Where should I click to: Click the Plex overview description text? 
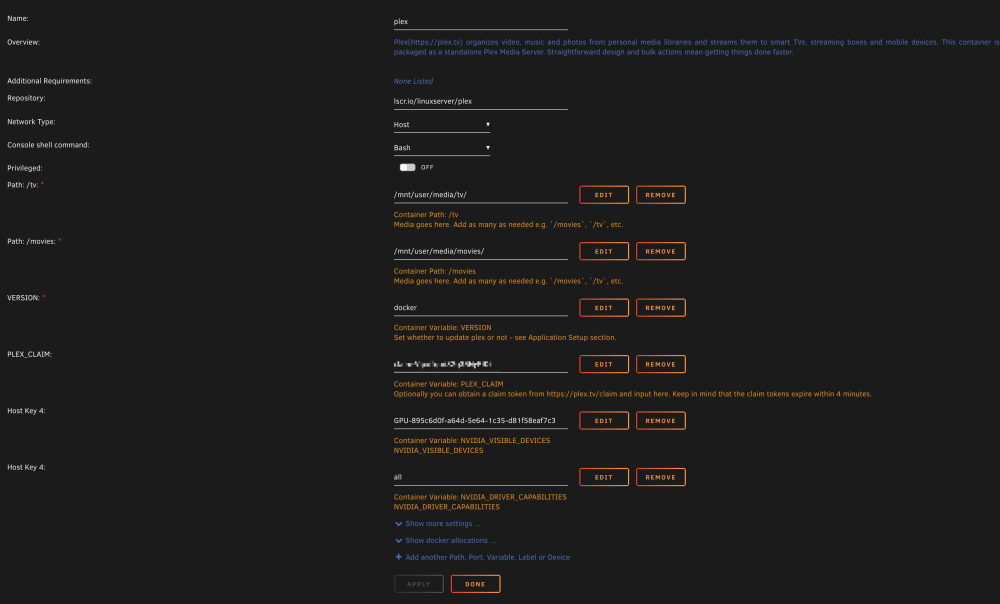pos(696,47)
